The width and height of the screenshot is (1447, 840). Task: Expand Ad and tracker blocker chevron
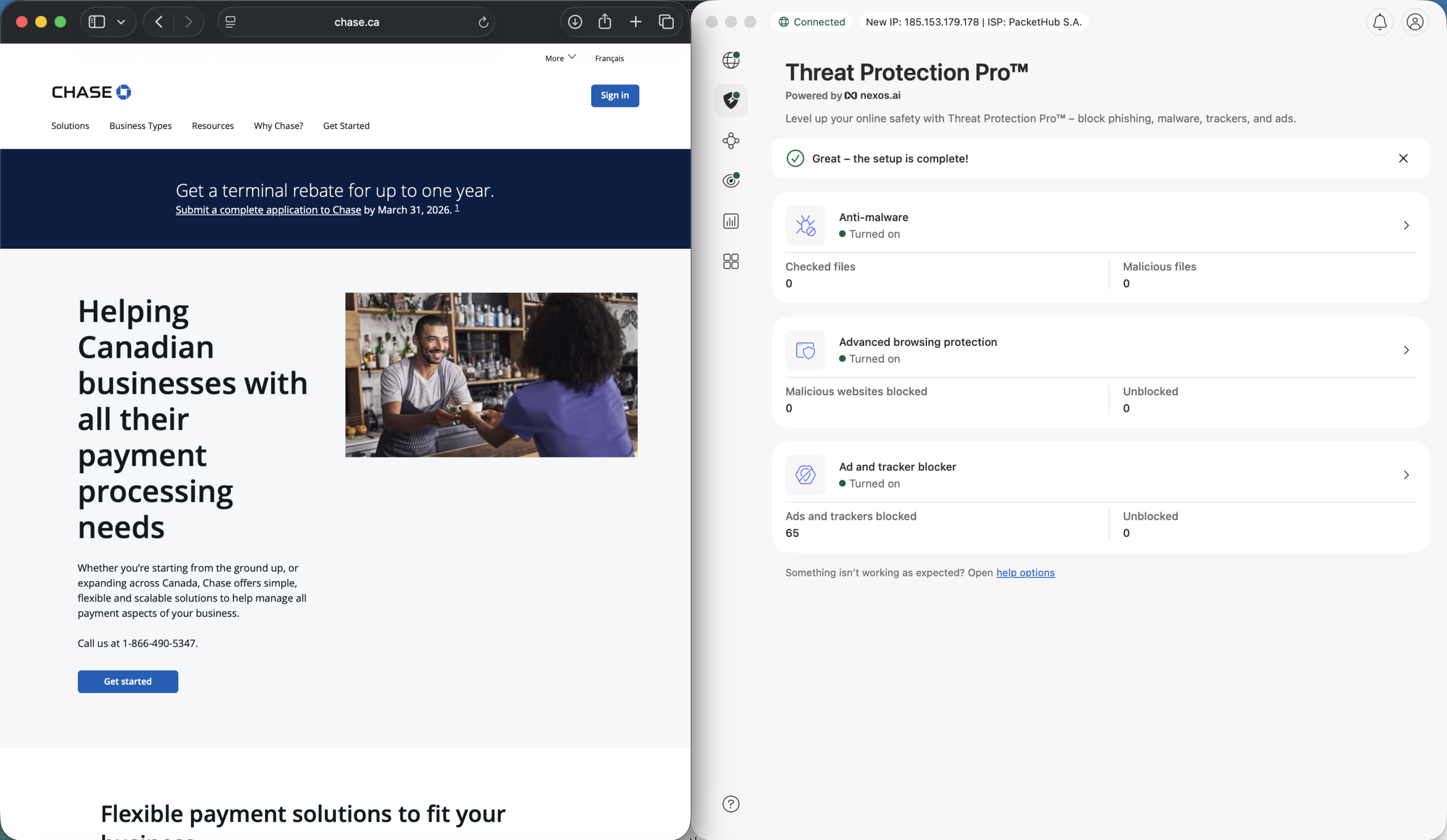(x=1406, y=475)
